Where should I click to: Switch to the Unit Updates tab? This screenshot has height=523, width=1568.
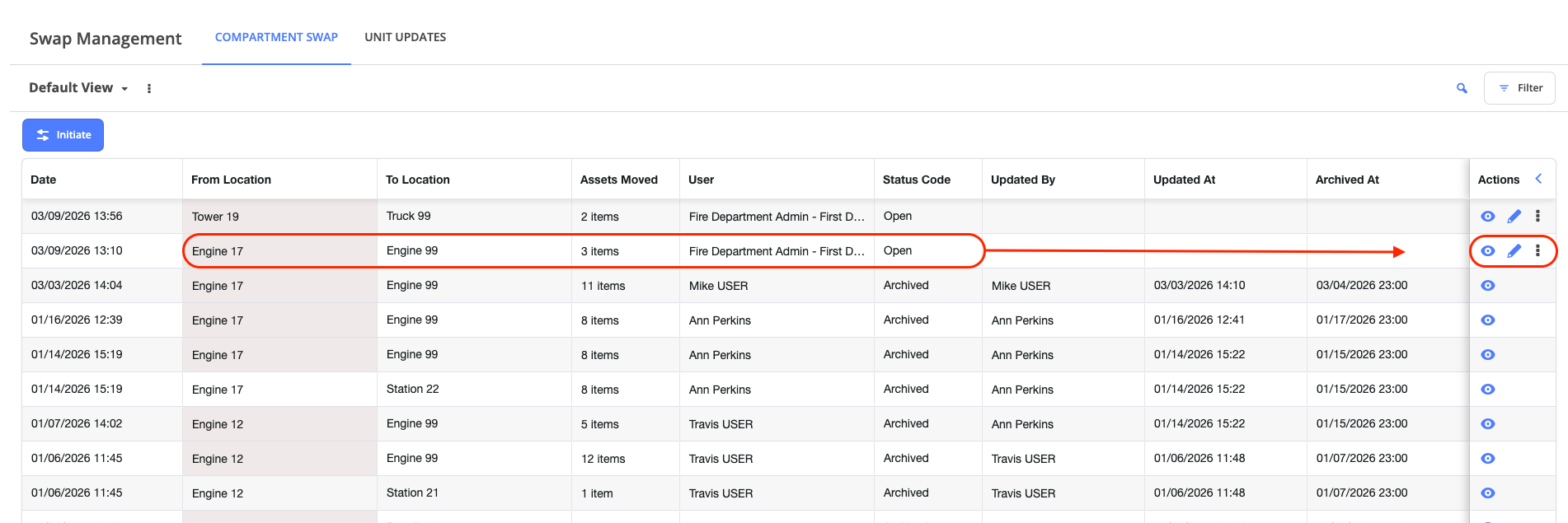(x=406, y=37)
